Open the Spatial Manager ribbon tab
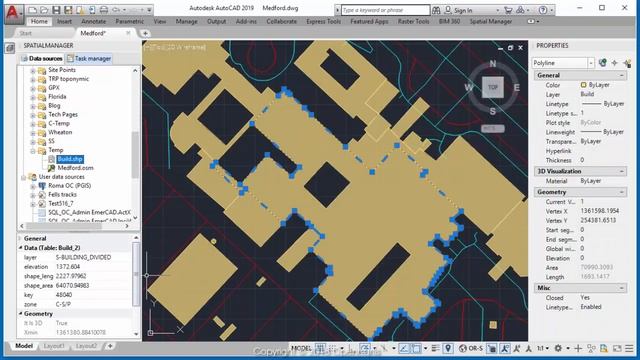Viewport: 640px width, 360px height. pyautogui.click(x=491, y=21)
